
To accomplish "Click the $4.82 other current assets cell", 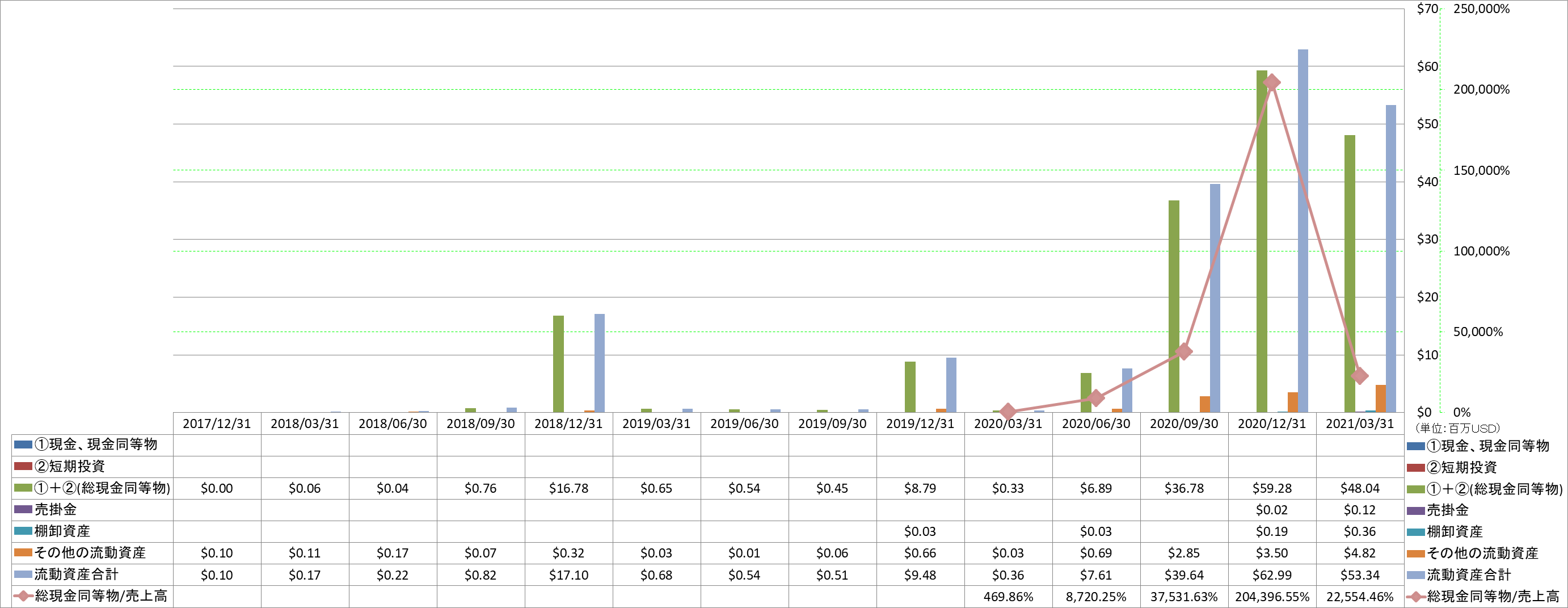I will pyautogui.click(x=1359, y=553).
